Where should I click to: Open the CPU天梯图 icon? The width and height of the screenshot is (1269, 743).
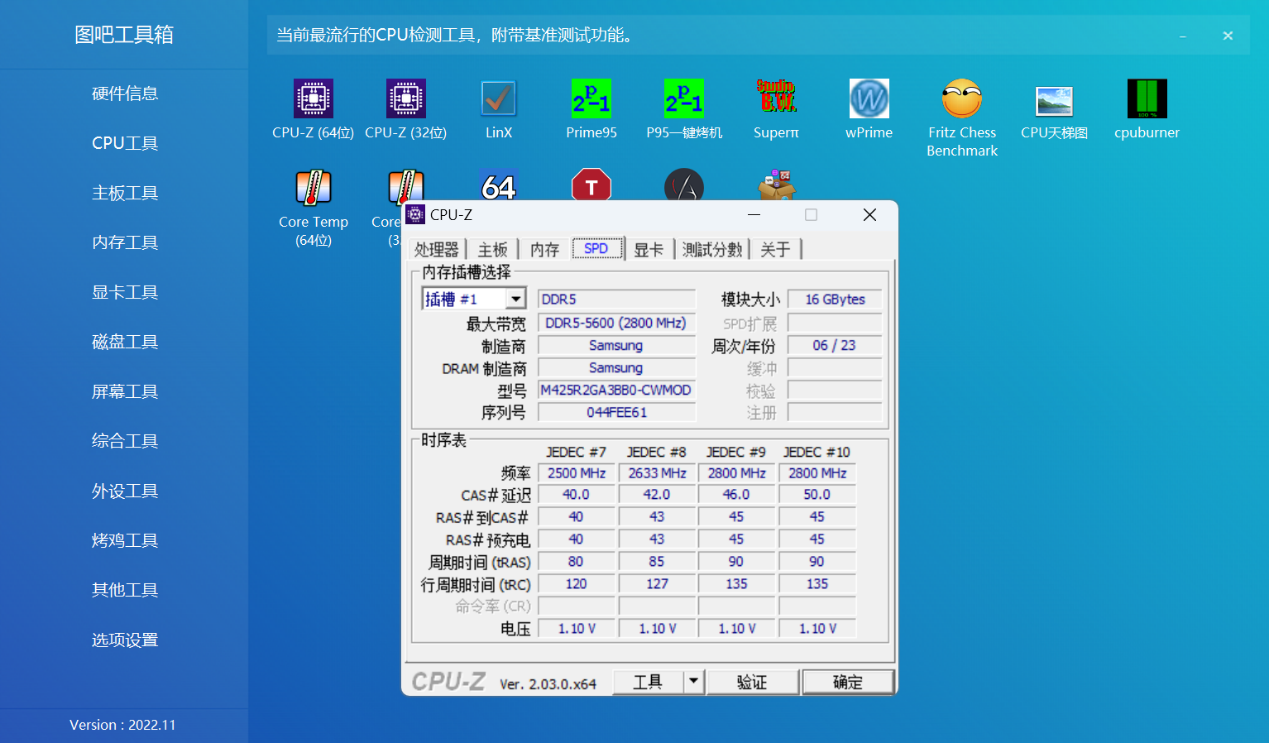1054,99
